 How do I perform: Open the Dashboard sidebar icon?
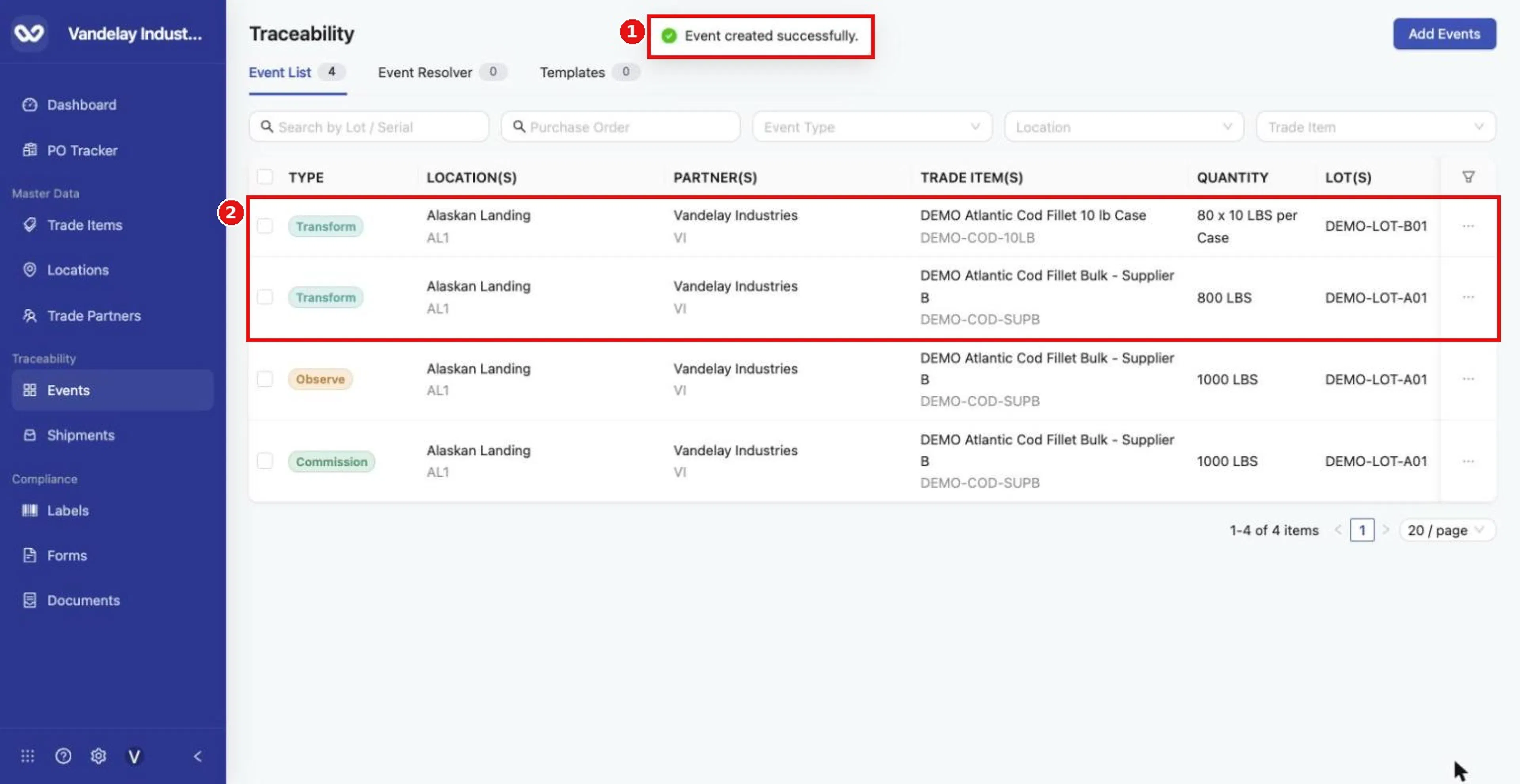point(30,104)
